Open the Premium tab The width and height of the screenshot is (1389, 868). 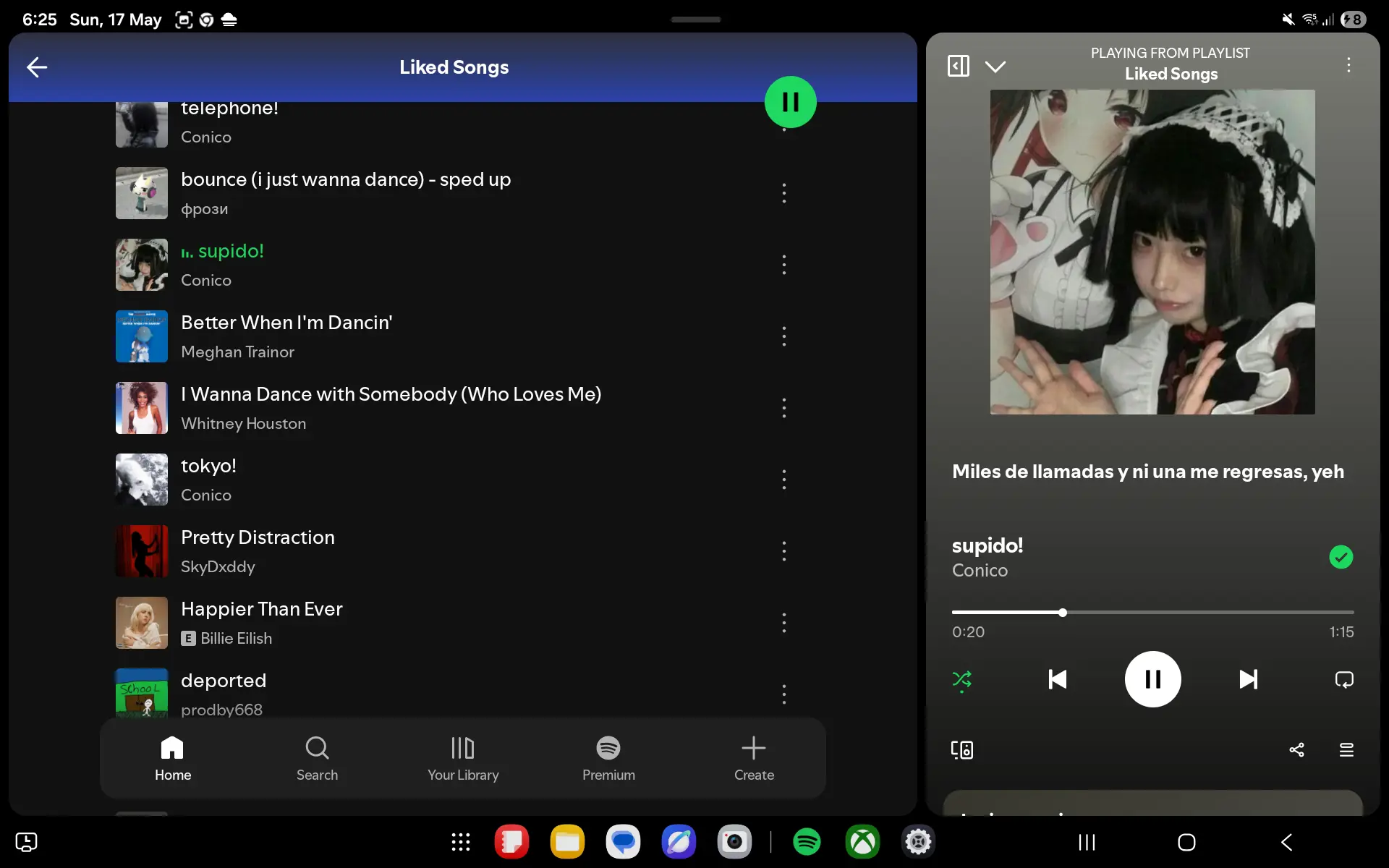[608, 758]
